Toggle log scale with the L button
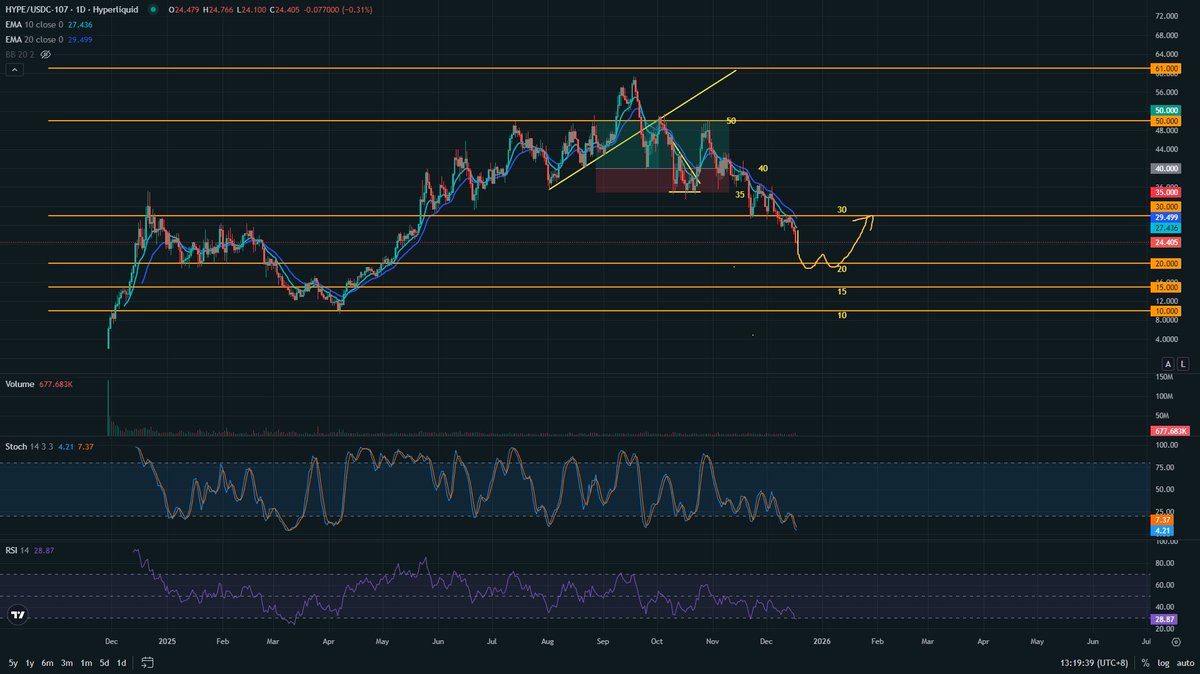The image size is (1200, 674). click(1183, 364)
